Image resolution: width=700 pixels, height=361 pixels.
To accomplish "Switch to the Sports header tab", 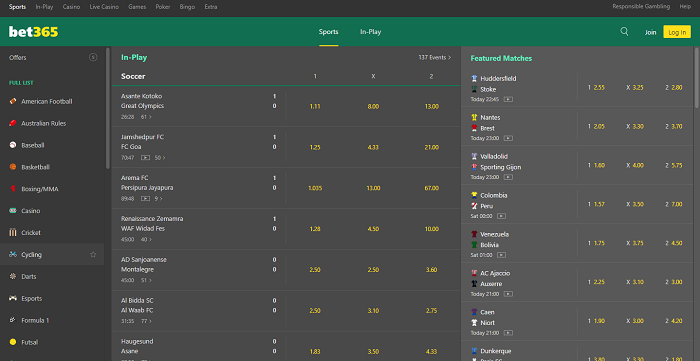I will coord(329,32).
